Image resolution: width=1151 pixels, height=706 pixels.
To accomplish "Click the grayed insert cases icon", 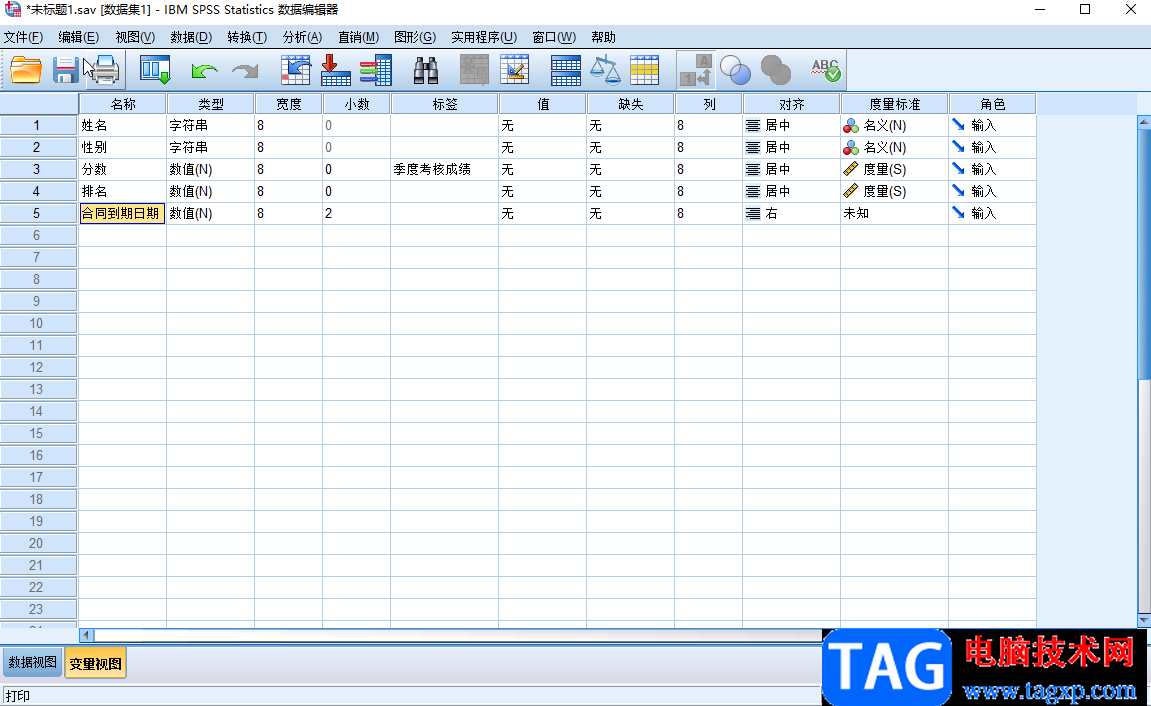I will tap(474, 70).
